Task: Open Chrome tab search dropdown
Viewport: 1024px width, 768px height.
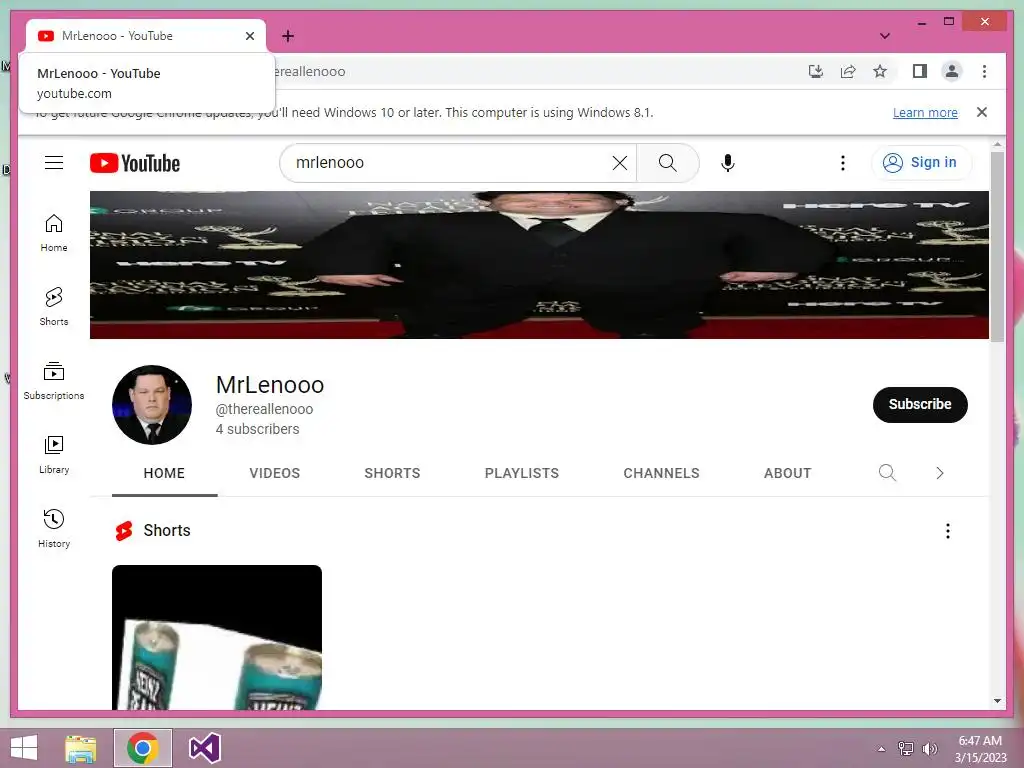Action: pos(884,36)
